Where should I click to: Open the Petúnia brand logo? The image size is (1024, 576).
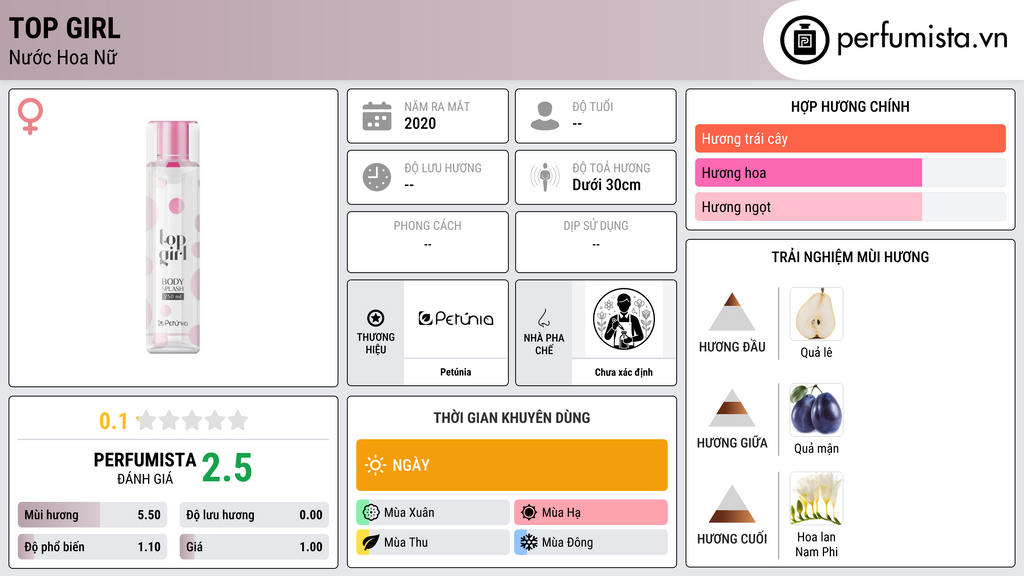[456, 319]
